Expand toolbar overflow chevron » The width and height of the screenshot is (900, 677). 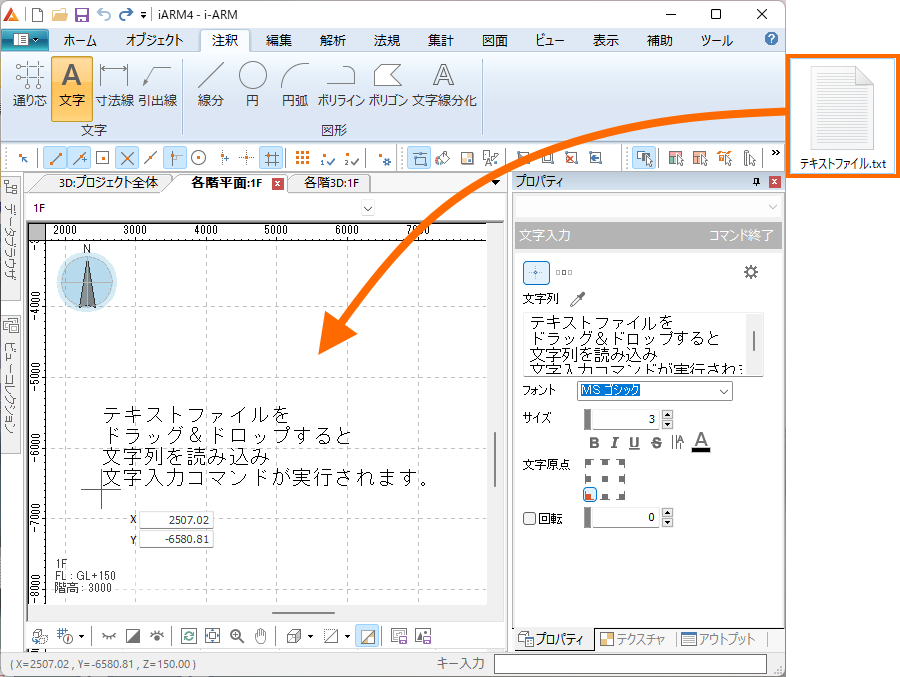pyautogui.click(x=775, y=153)
